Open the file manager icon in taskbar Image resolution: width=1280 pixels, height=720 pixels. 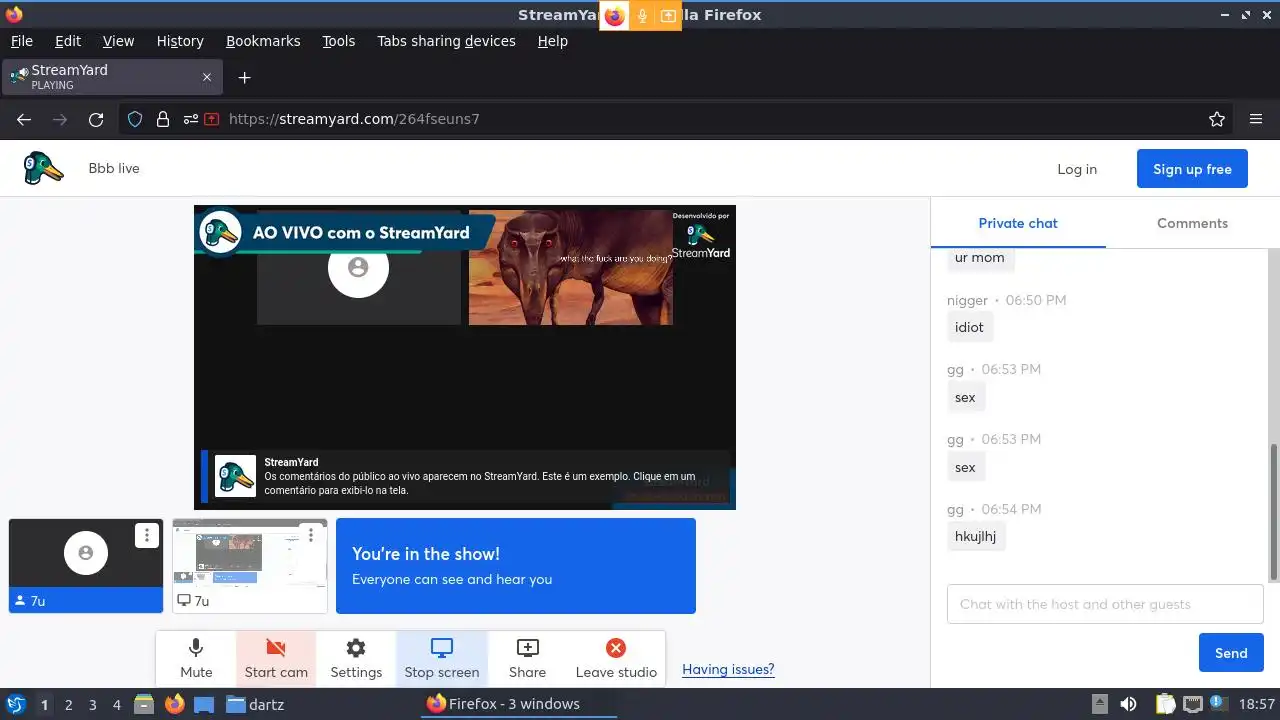(x=143, y=704)
